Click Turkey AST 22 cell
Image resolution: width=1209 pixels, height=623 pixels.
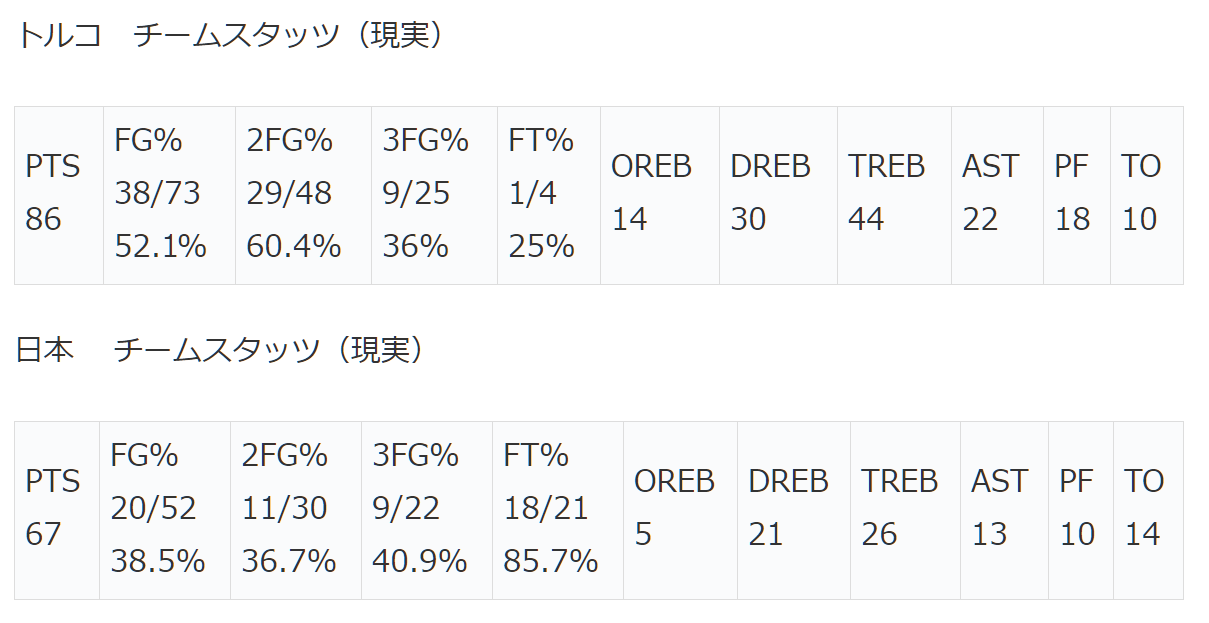pyautogui.click(x=998, y=195)
